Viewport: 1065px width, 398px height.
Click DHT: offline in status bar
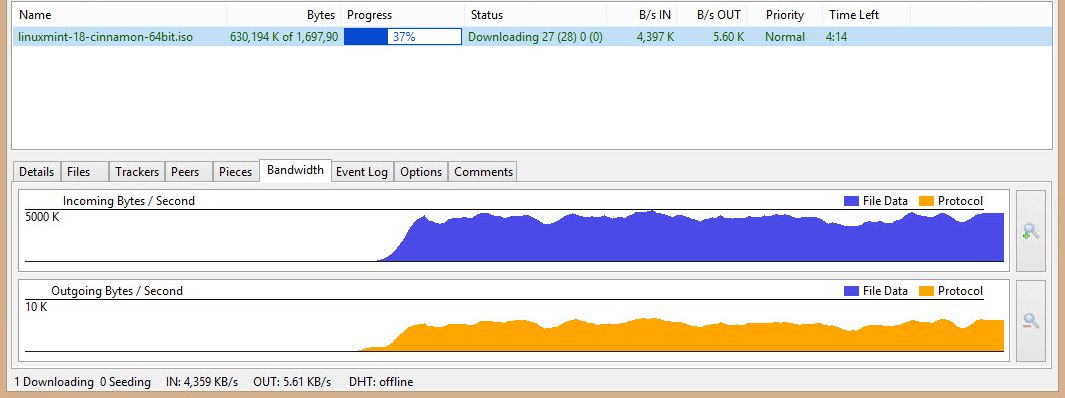coord(380,382)
